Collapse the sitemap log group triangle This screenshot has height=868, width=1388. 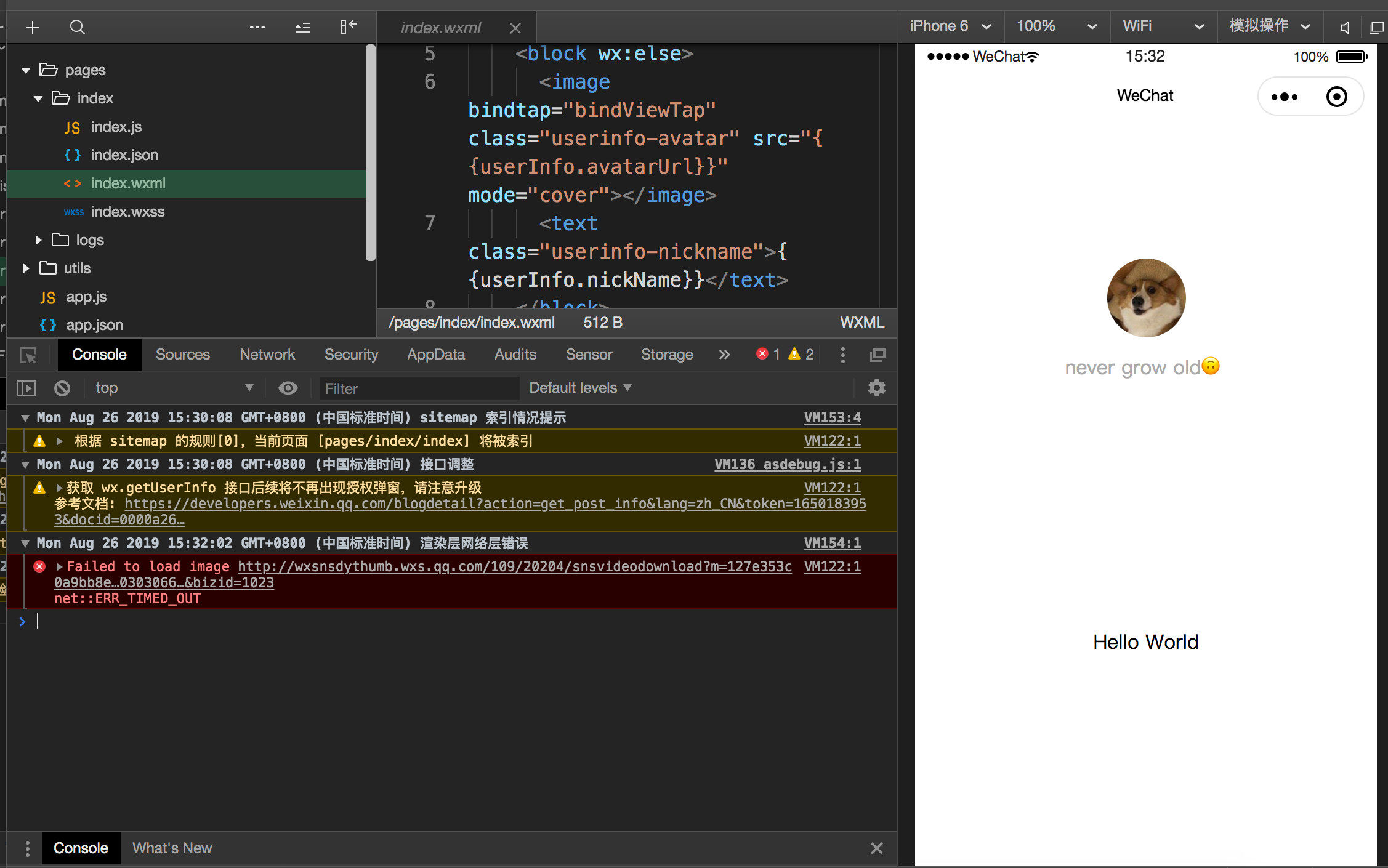(25, 418)
